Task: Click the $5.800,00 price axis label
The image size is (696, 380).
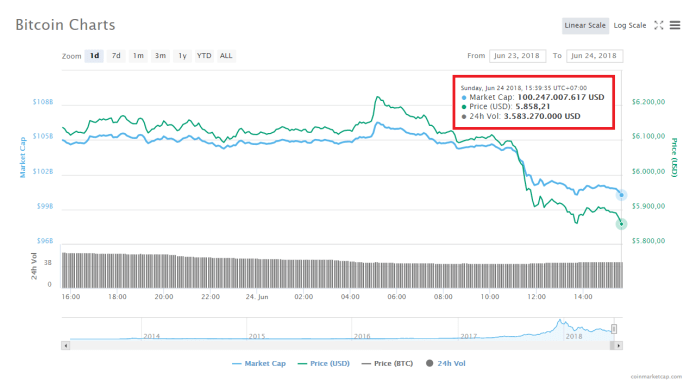Action: point(649,241)
